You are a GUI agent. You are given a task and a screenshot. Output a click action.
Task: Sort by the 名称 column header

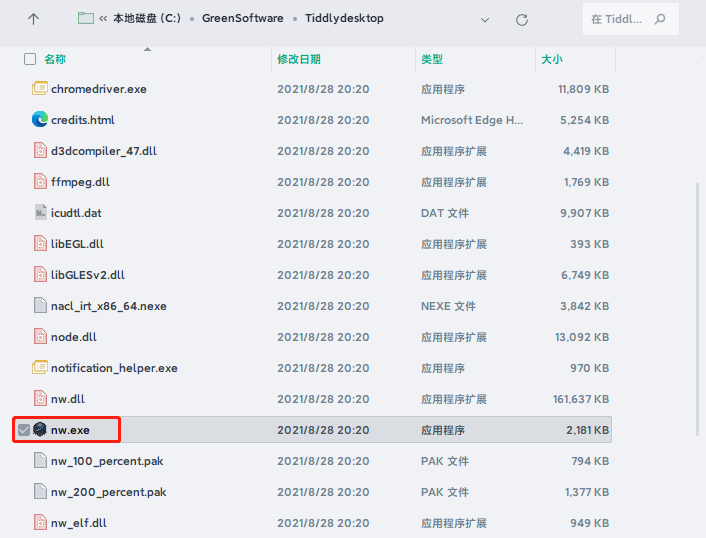[x=55, y=59]
